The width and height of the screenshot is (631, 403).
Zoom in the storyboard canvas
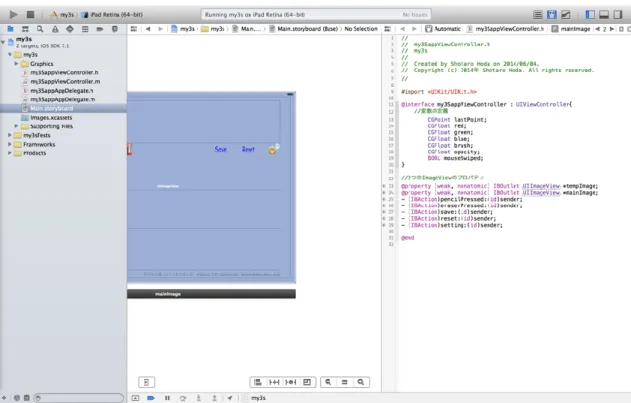[361, 382]
